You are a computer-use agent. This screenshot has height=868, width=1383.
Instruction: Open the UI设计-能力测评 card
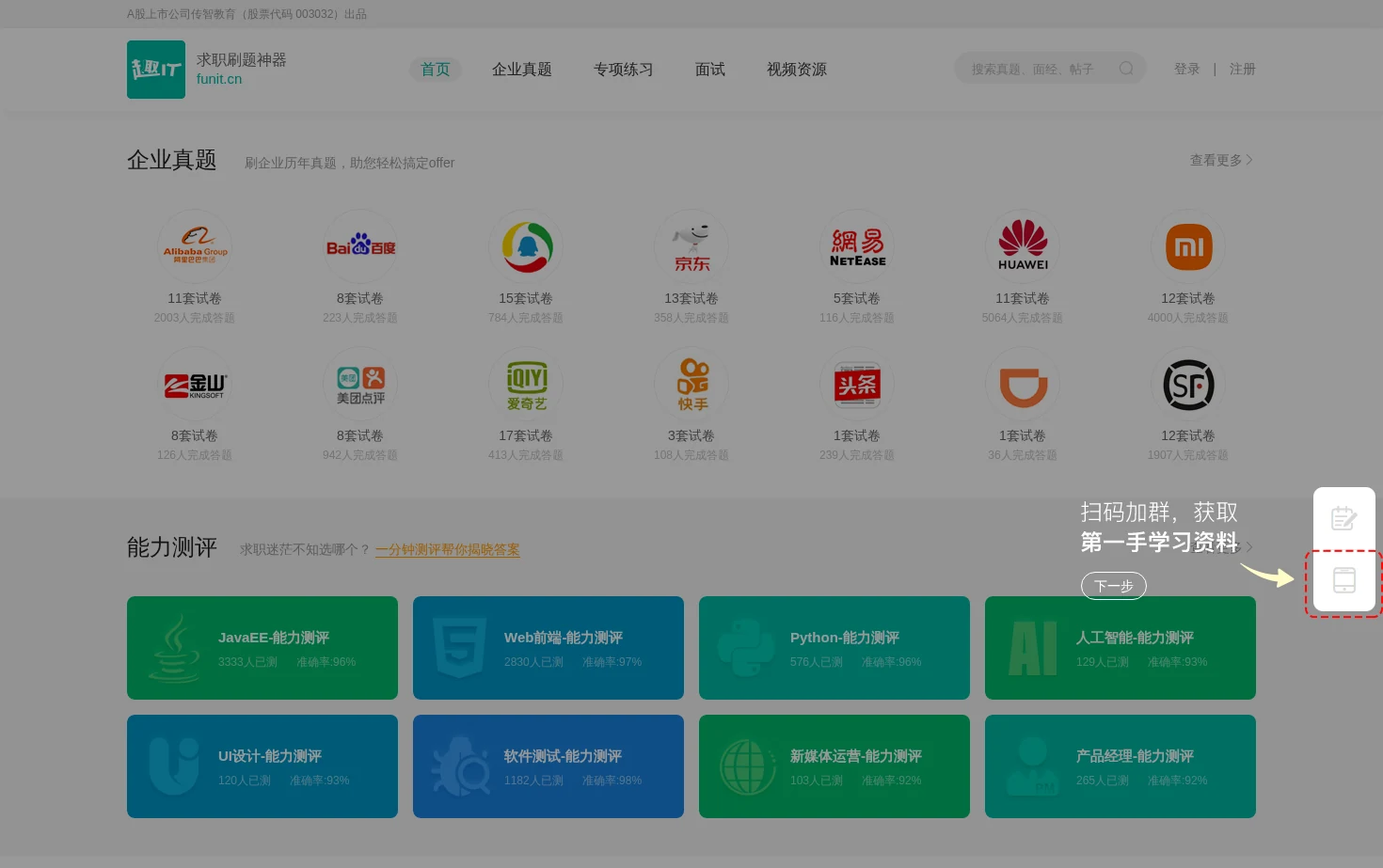[x=262, y=766]
